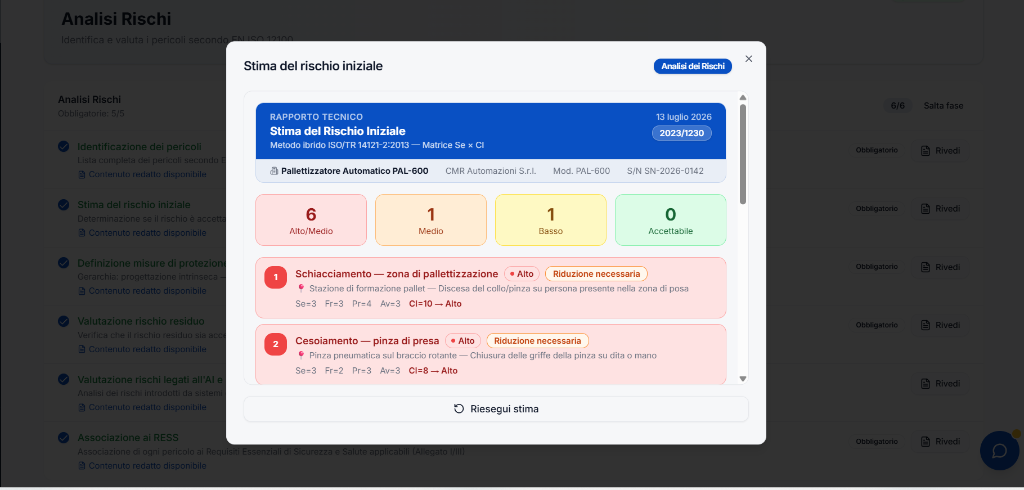Image resolution: width=1024 pixels, height=490 pixels.
Task: Click the Analisi dei Rischi badge
Action: coord(693,66)
